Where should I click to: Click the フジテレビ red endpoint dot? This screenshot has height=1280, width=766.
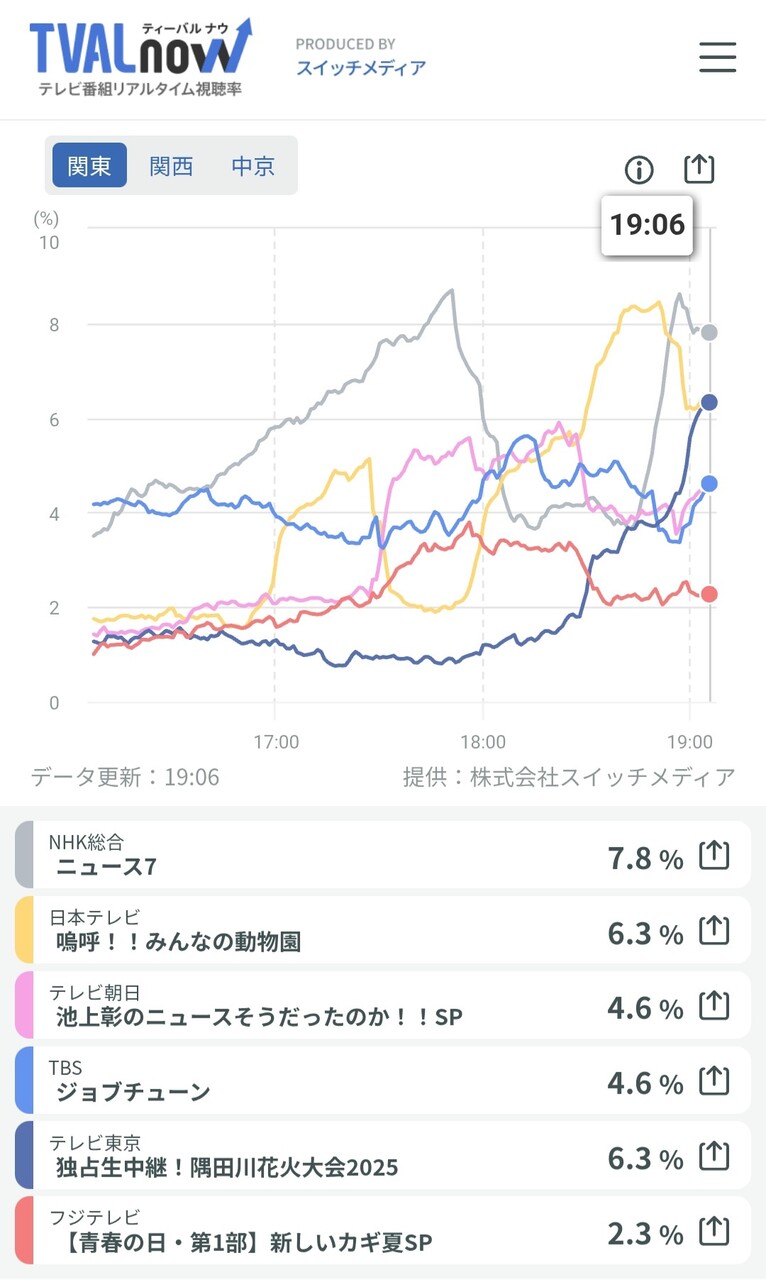tap(709, 594)
